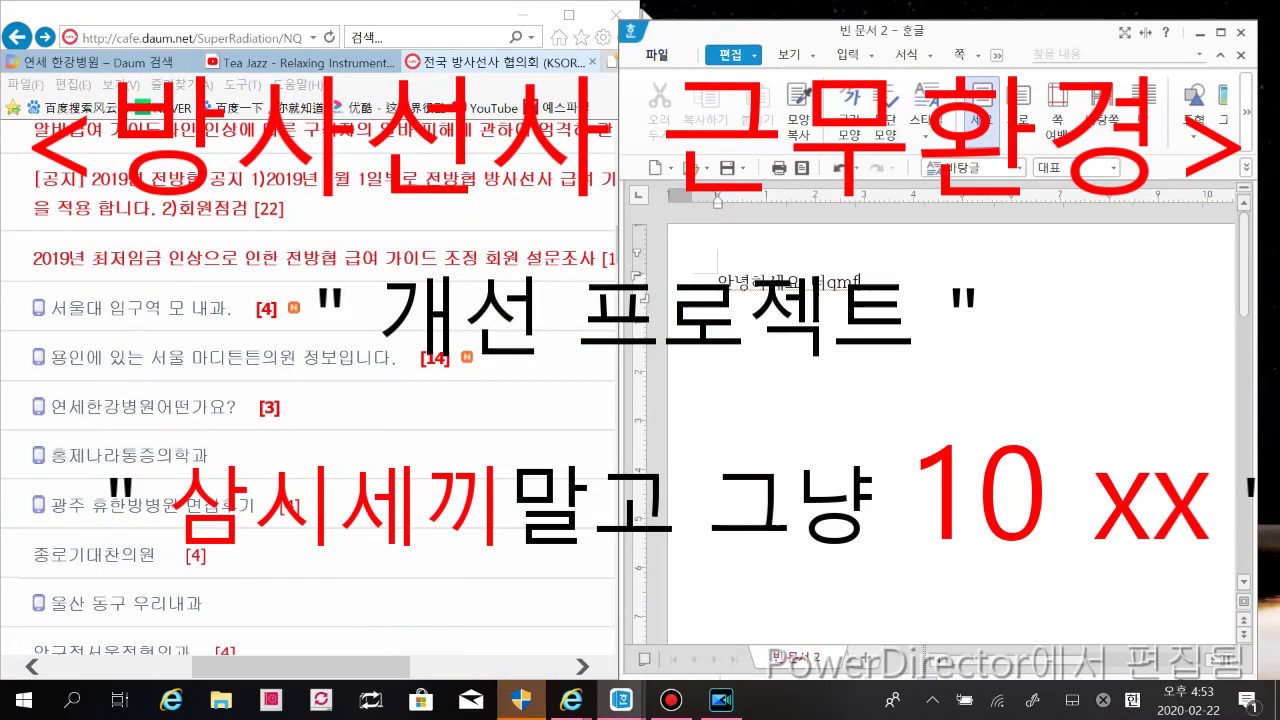This screenshot has width=1280, height=720.
Task: Open the 대표 style combo box
Action: tap(1076, 168)
